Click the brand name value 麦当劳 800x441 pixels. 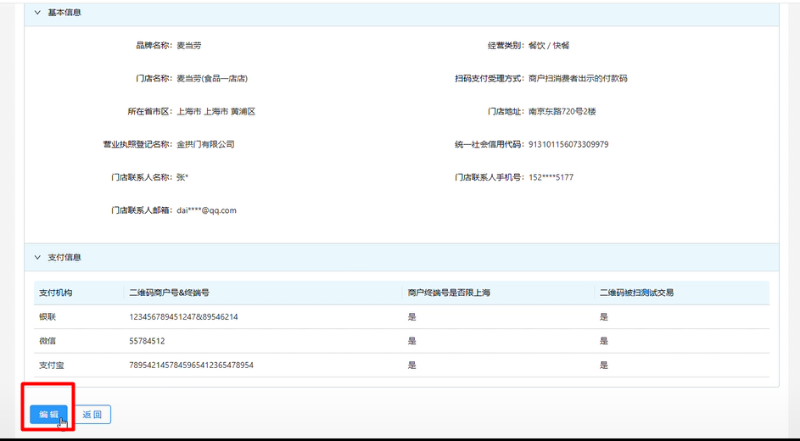coord(189,46)
